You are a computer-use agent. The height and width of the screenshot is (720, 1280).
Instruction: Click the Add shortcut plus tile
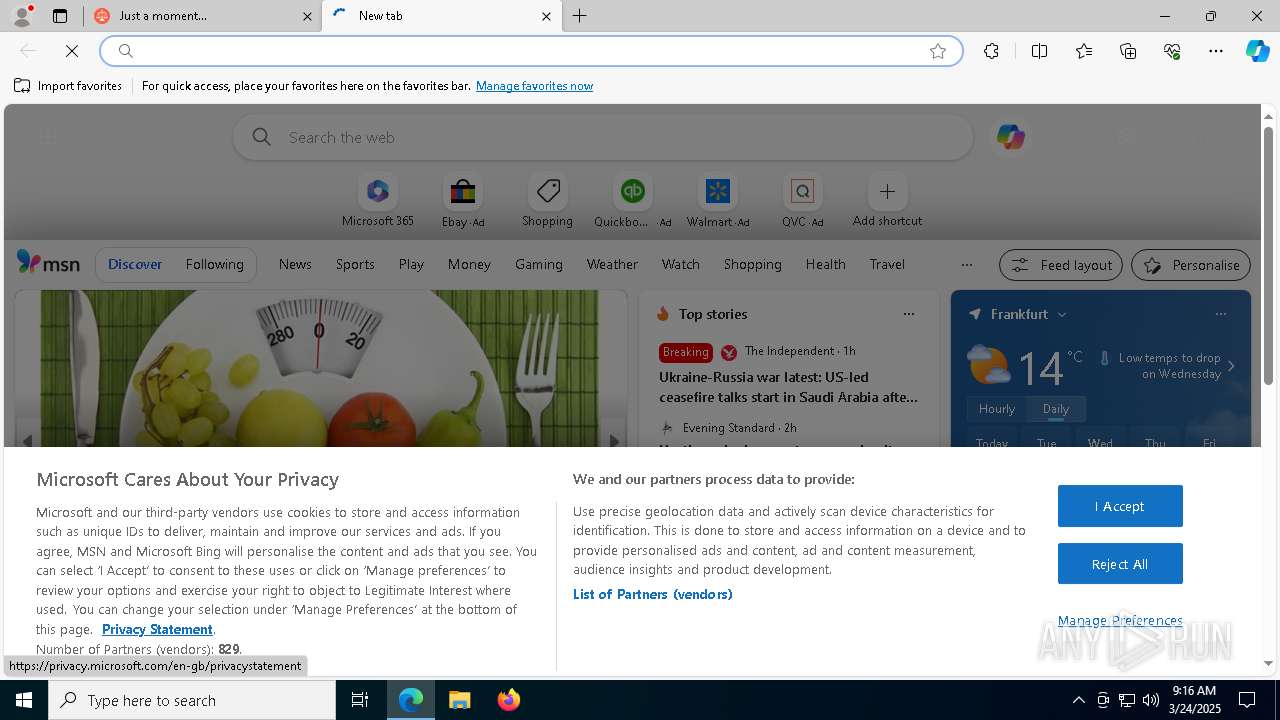pyautogui.click(x=887, y=201)
